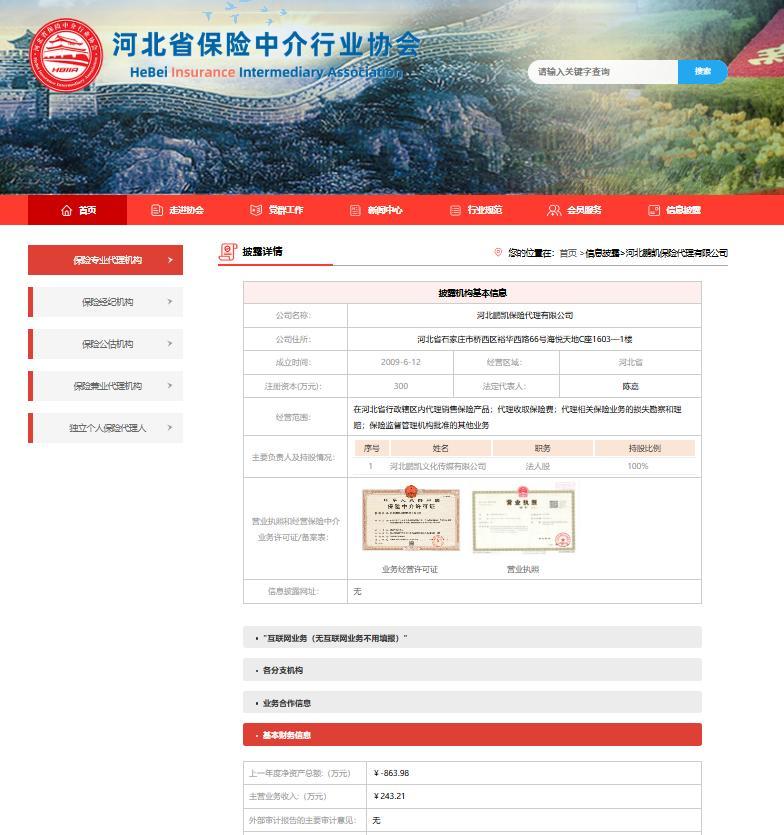Click the people icon beside 会员服务
Viewport: 784px width, 835px height.
click(x=554, y=210)
